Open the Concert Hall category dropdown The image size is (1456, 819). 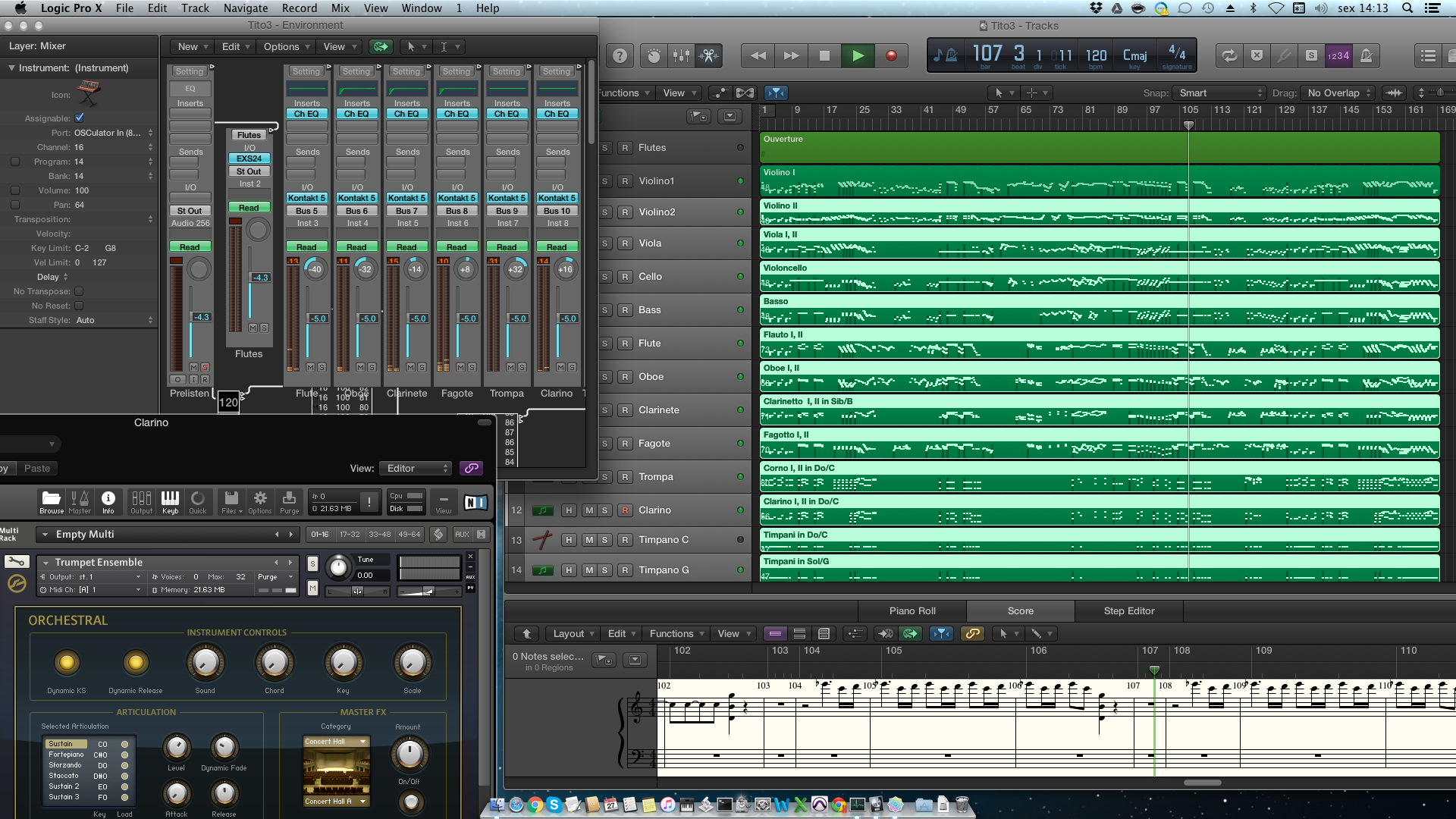point(335,742)
